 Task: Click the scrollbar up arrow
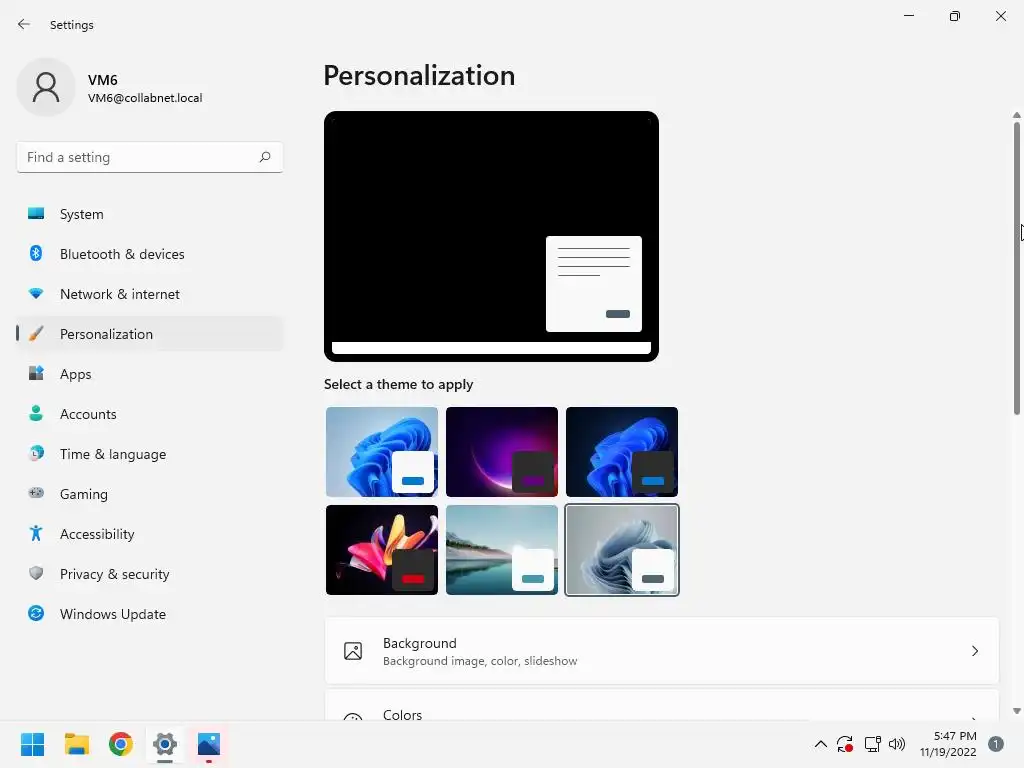[x=1016, y=115]
